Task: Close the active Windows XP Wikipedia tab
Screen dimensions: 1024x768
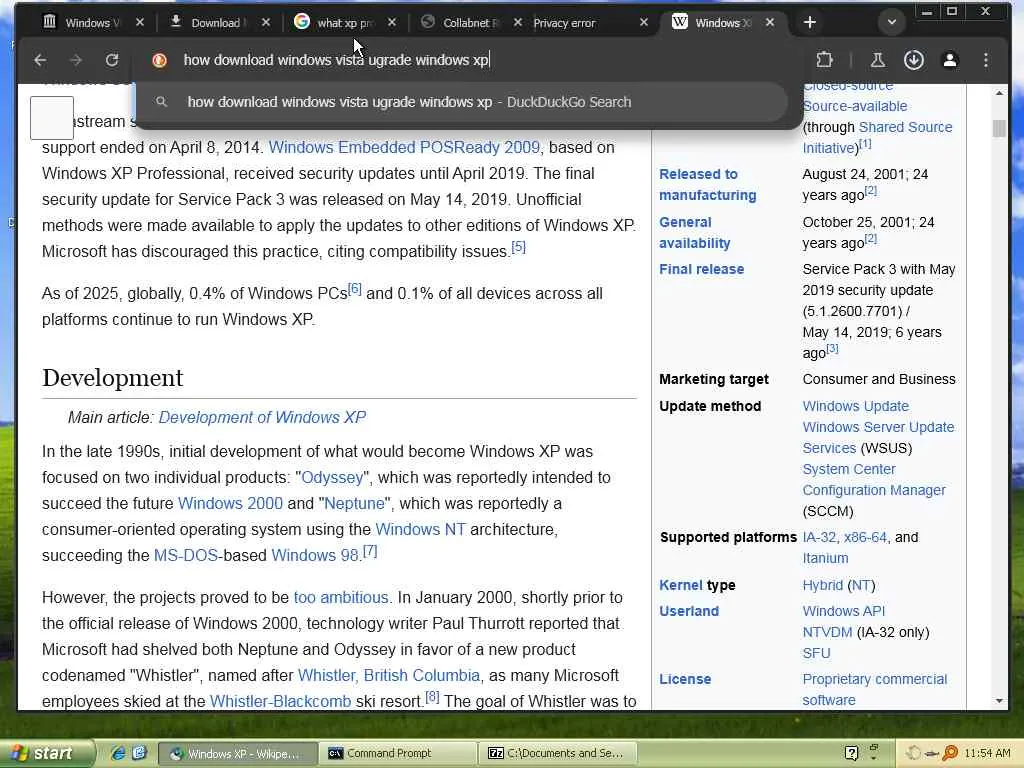Action: click(770, 22)
